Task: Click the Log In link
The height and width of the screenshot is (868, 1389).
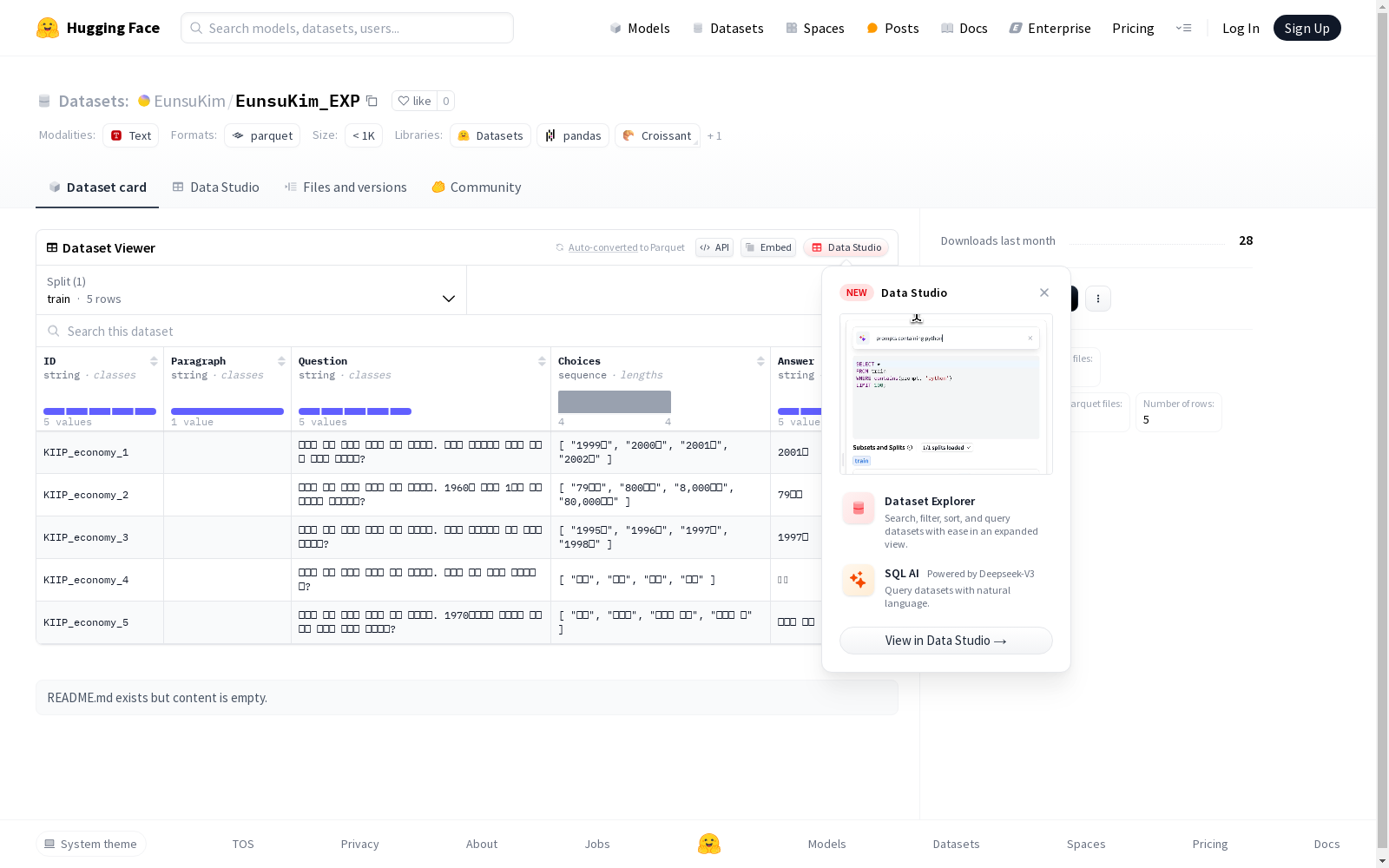Action: click(x=1241, y=28)
